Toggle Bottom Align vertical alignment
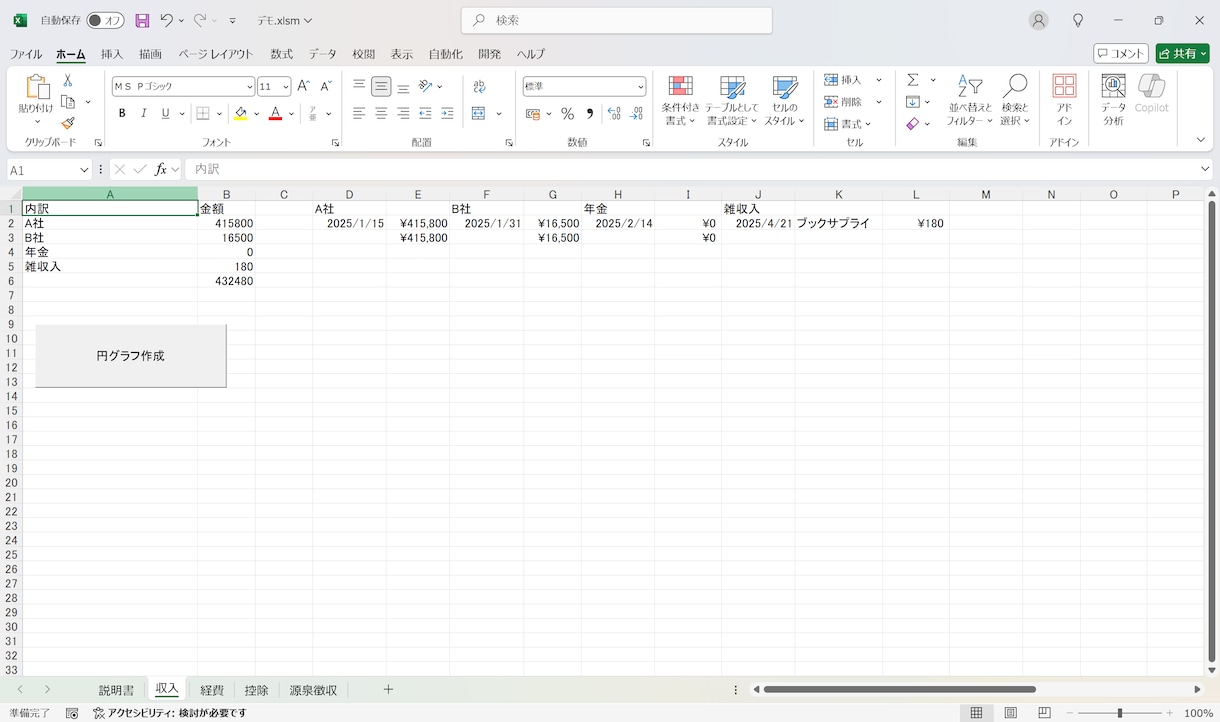Screen dimensions: 1220x722 403,87
